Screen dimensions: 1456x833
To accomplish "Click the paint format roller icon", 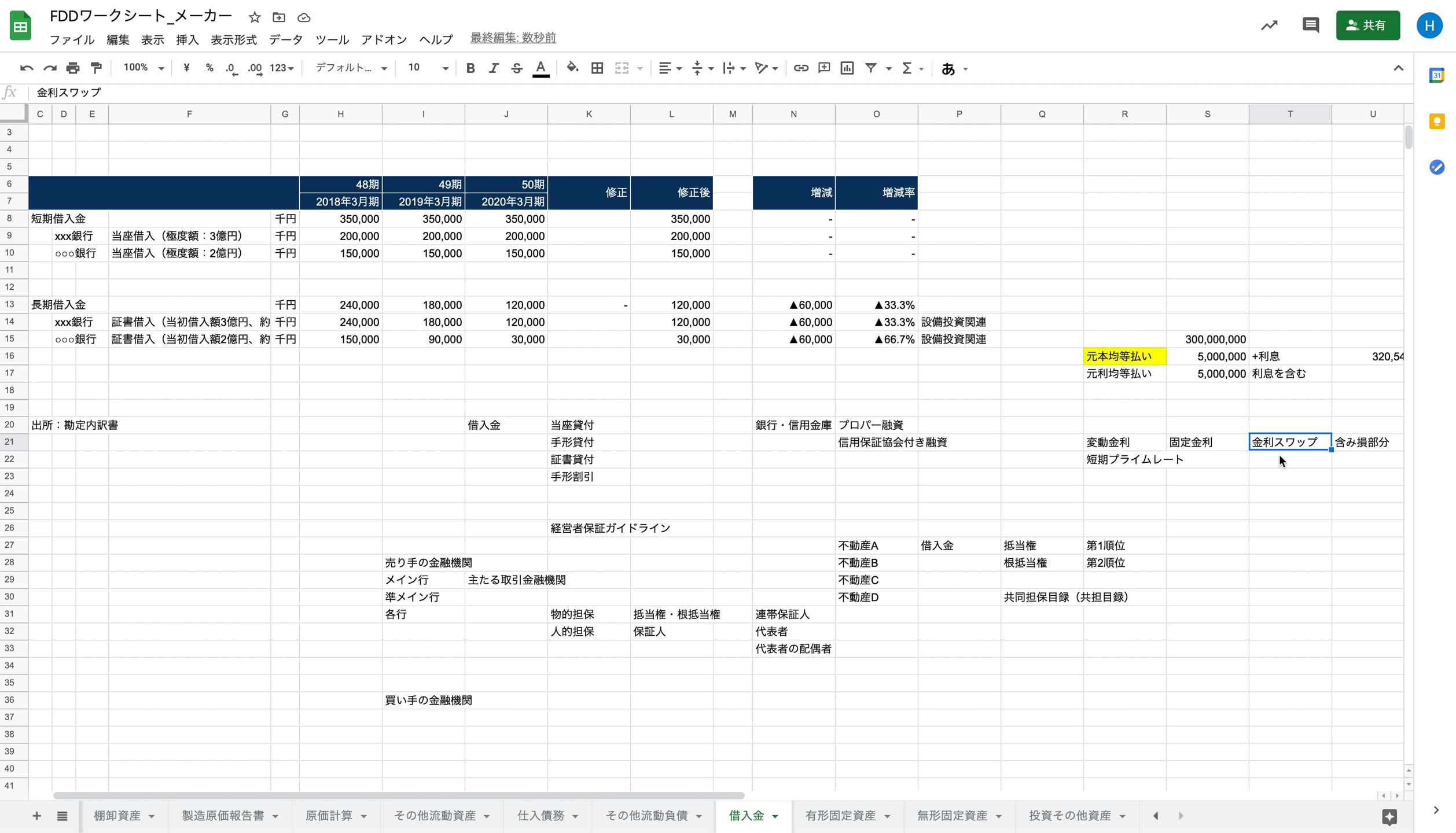I will click(96, 68).
